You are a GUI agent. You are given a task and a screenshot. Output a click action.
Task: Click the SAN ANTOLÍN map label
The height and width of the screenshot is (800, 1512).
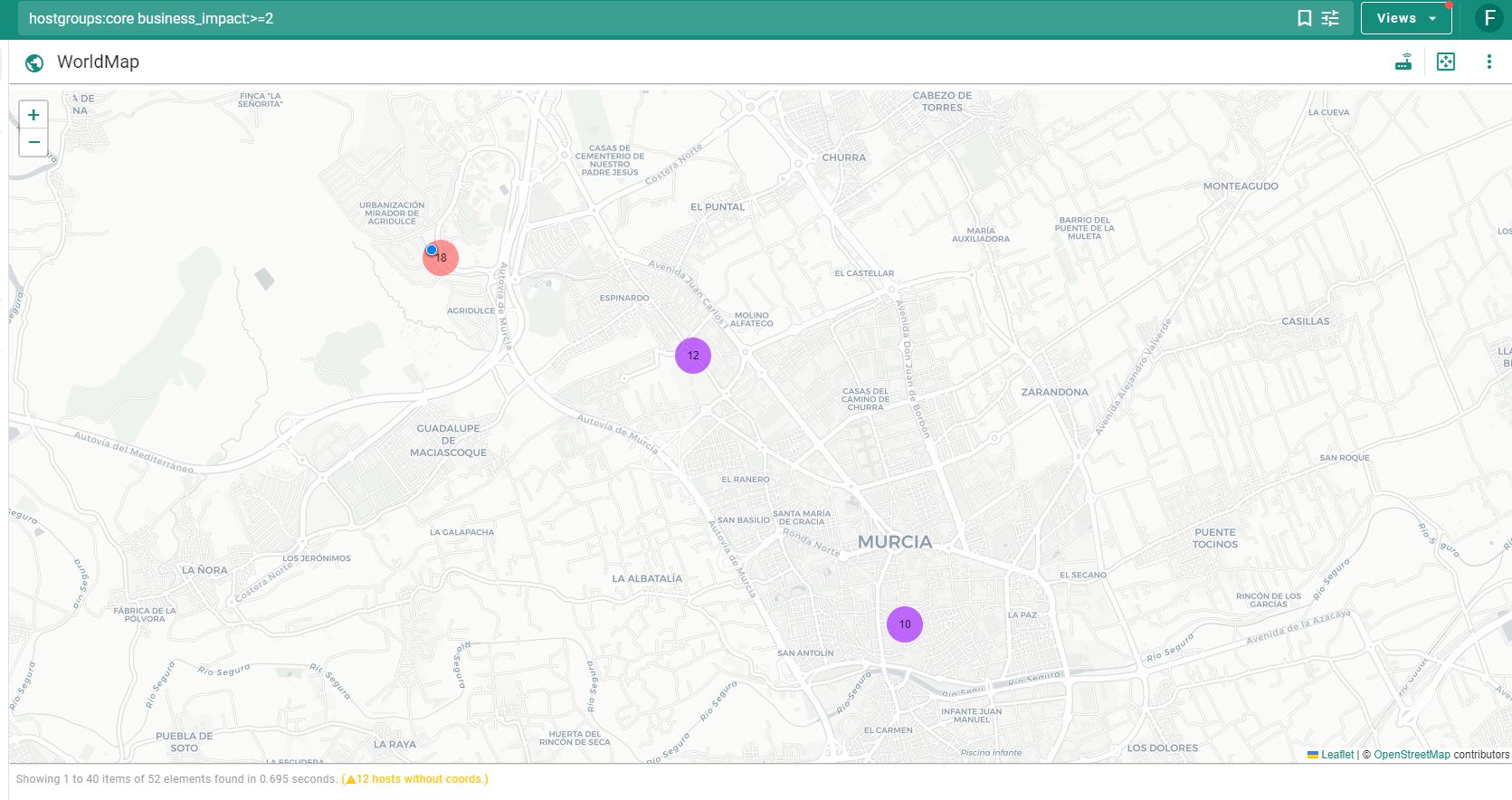tap(805, 653)
